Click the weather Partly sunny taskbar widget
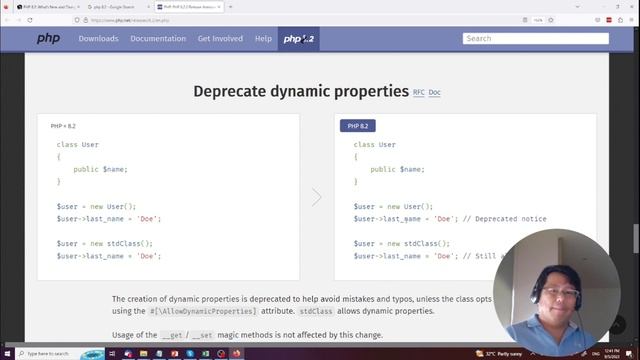Screen dimensions: 640x360 point(499,353)
